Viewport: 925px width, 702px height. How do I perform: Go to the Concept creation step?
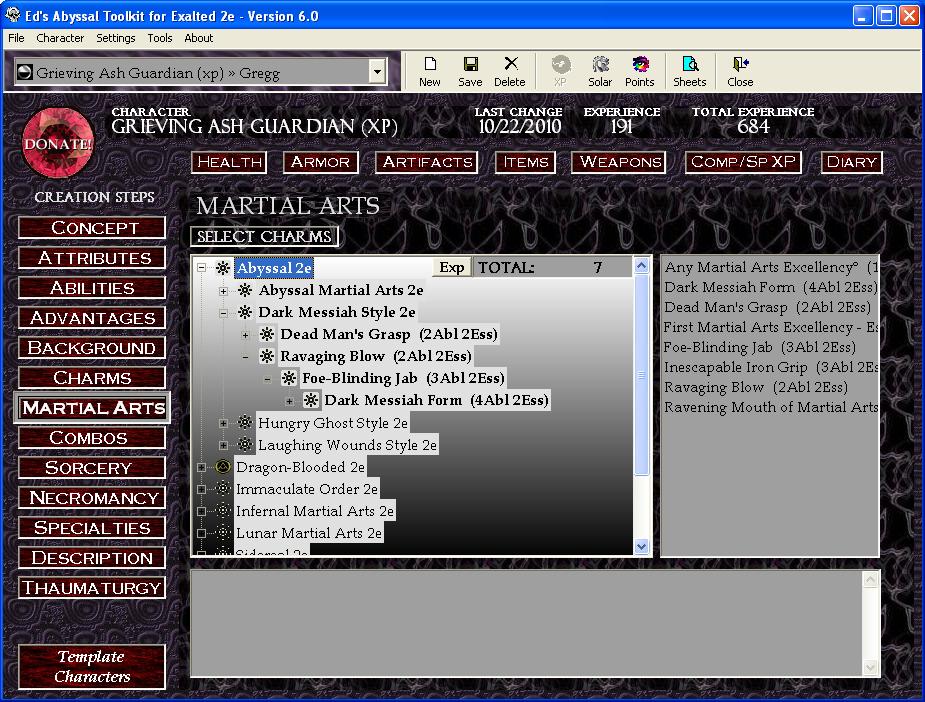[92, 228]
